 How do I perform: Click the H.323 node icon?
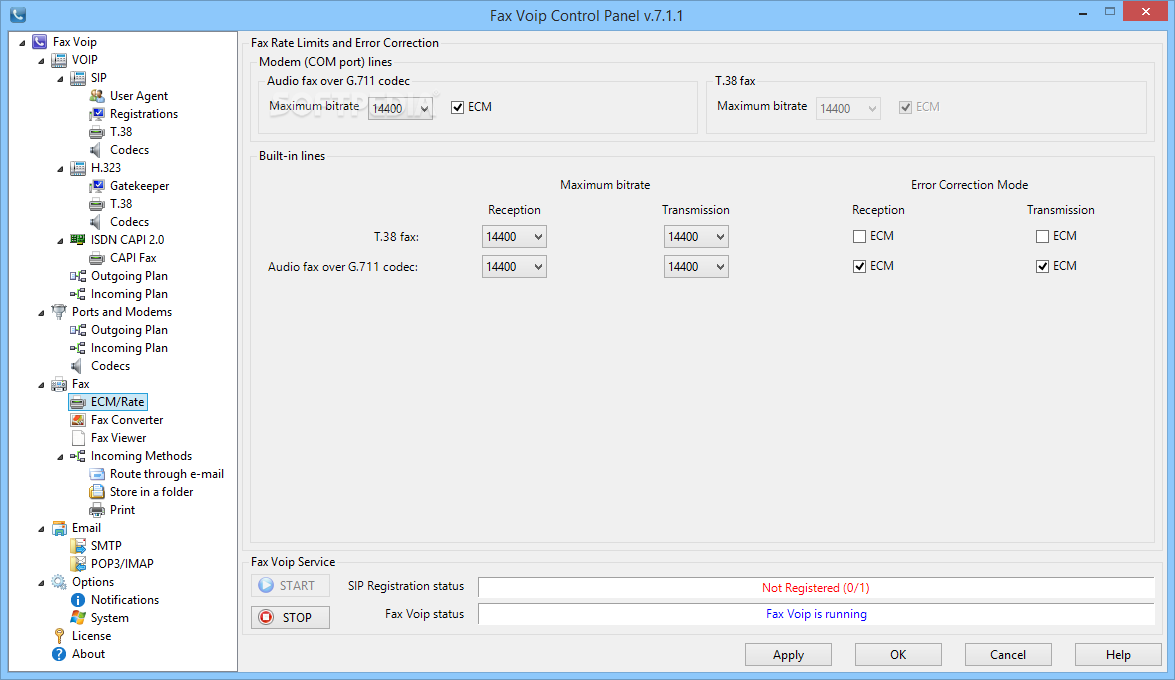point(78,168)
